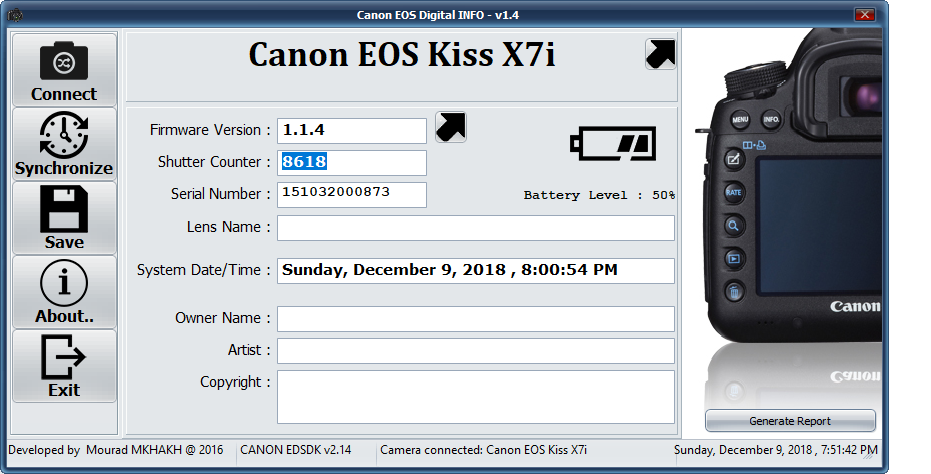This screenshot has width=931, height=474.
Task: Select the Artist text field
Action: (x=475, y=351)
